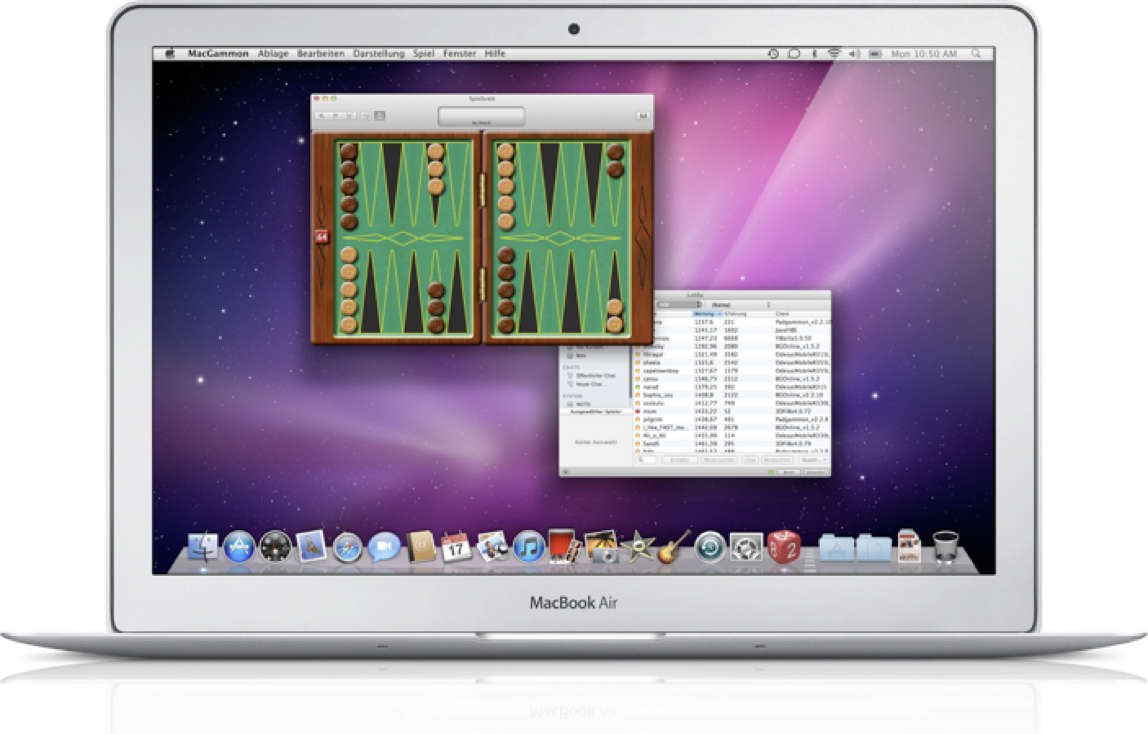Click the Spotlight magnifier in menu bar

click(976, 53)
